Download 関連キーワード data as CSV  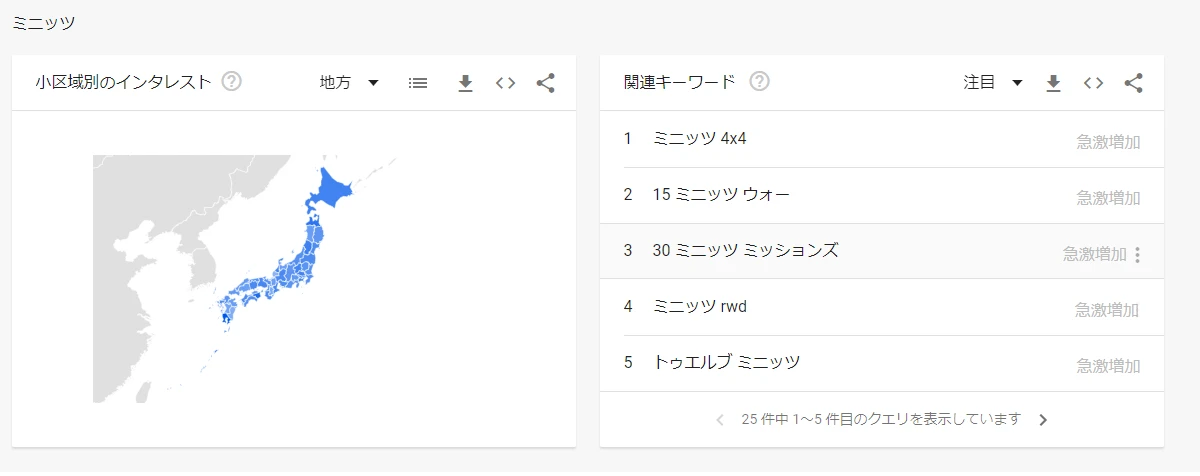click(1053, 83)
